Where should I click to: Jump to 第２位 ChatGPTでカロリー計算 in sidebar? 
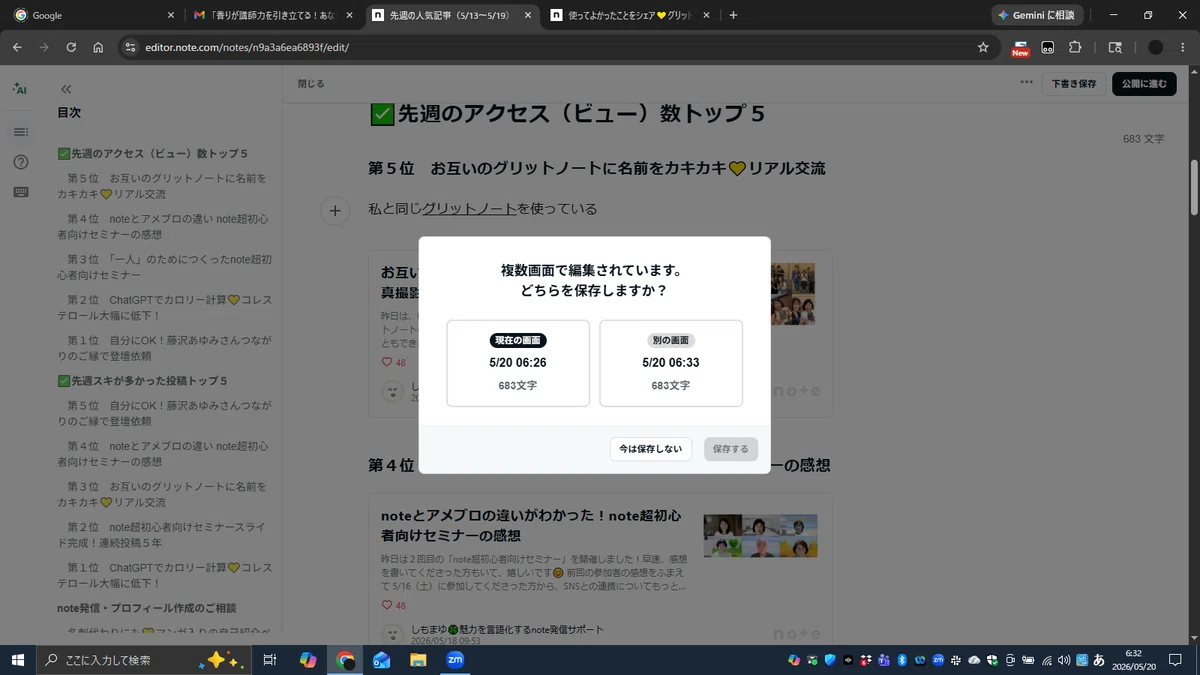tap(165, 308)
